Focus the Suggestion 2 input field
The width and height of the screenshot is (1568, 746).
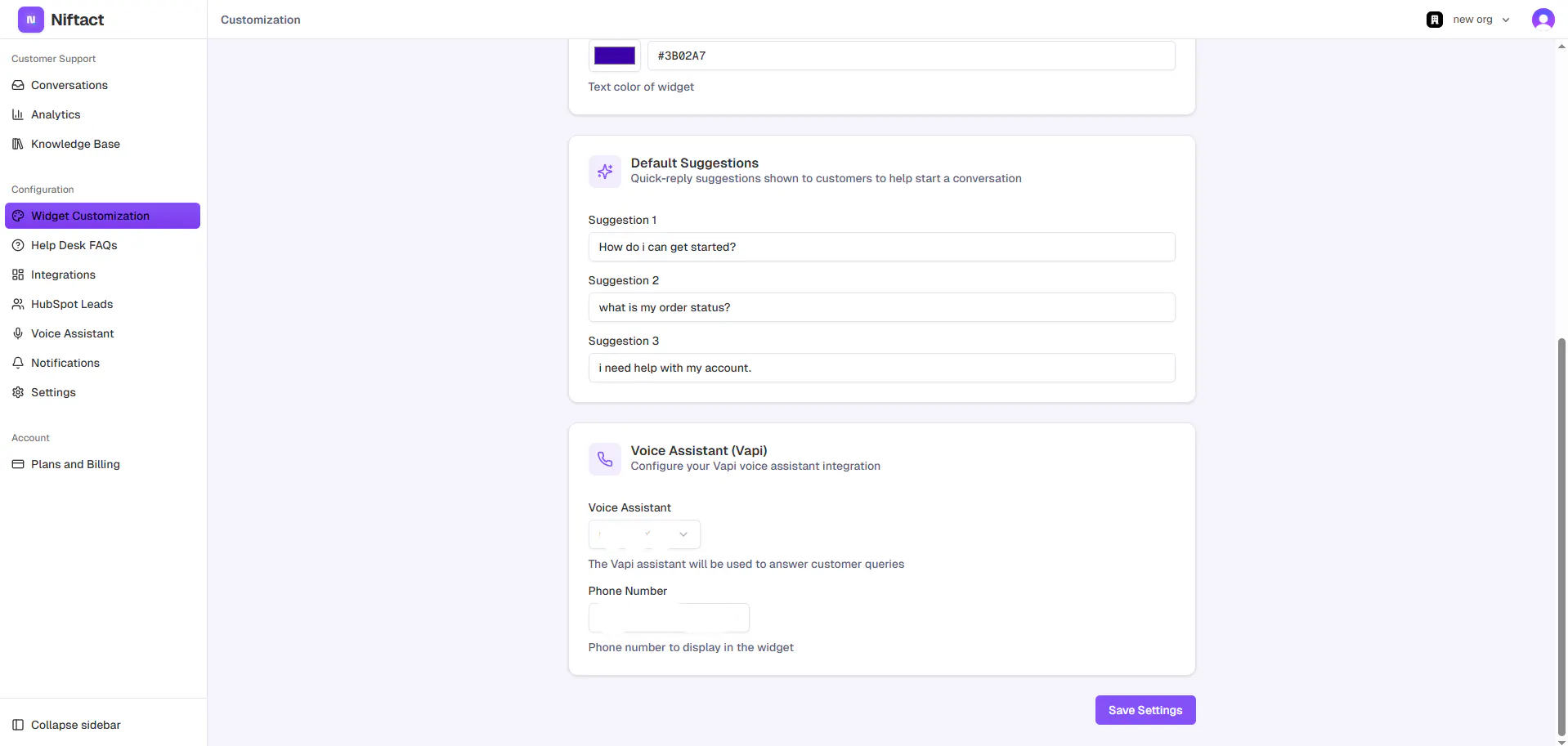pos(881,307)
